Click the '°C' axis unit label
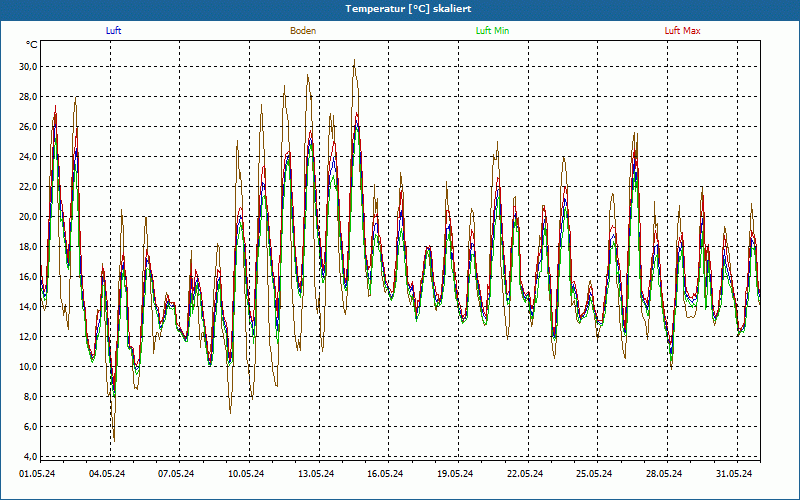This screenshot has width=800, height=500. pyautogui.click(x=32, y=45)
